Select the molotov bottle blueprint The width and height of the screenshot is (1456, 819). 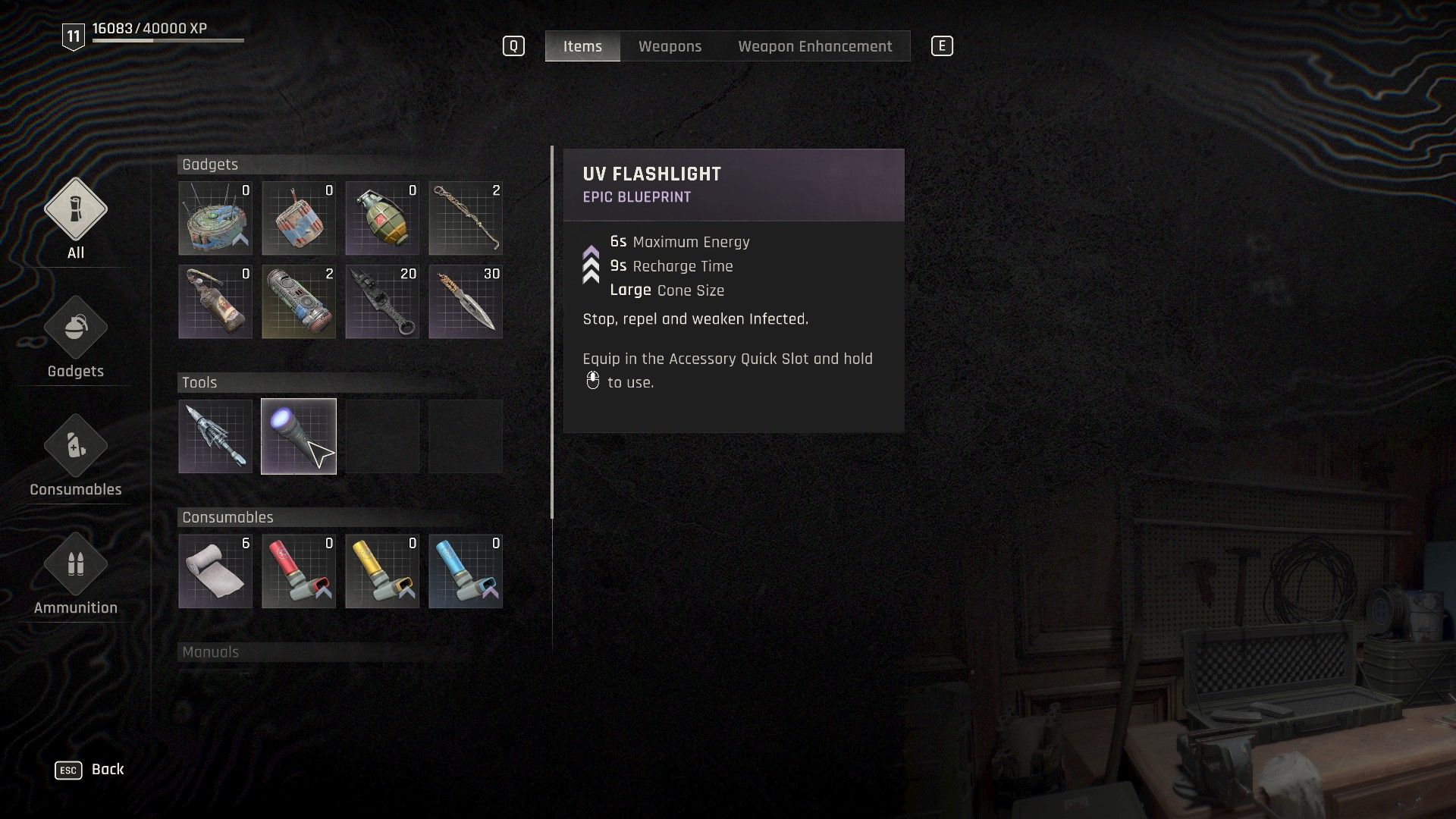pos(215,301)
